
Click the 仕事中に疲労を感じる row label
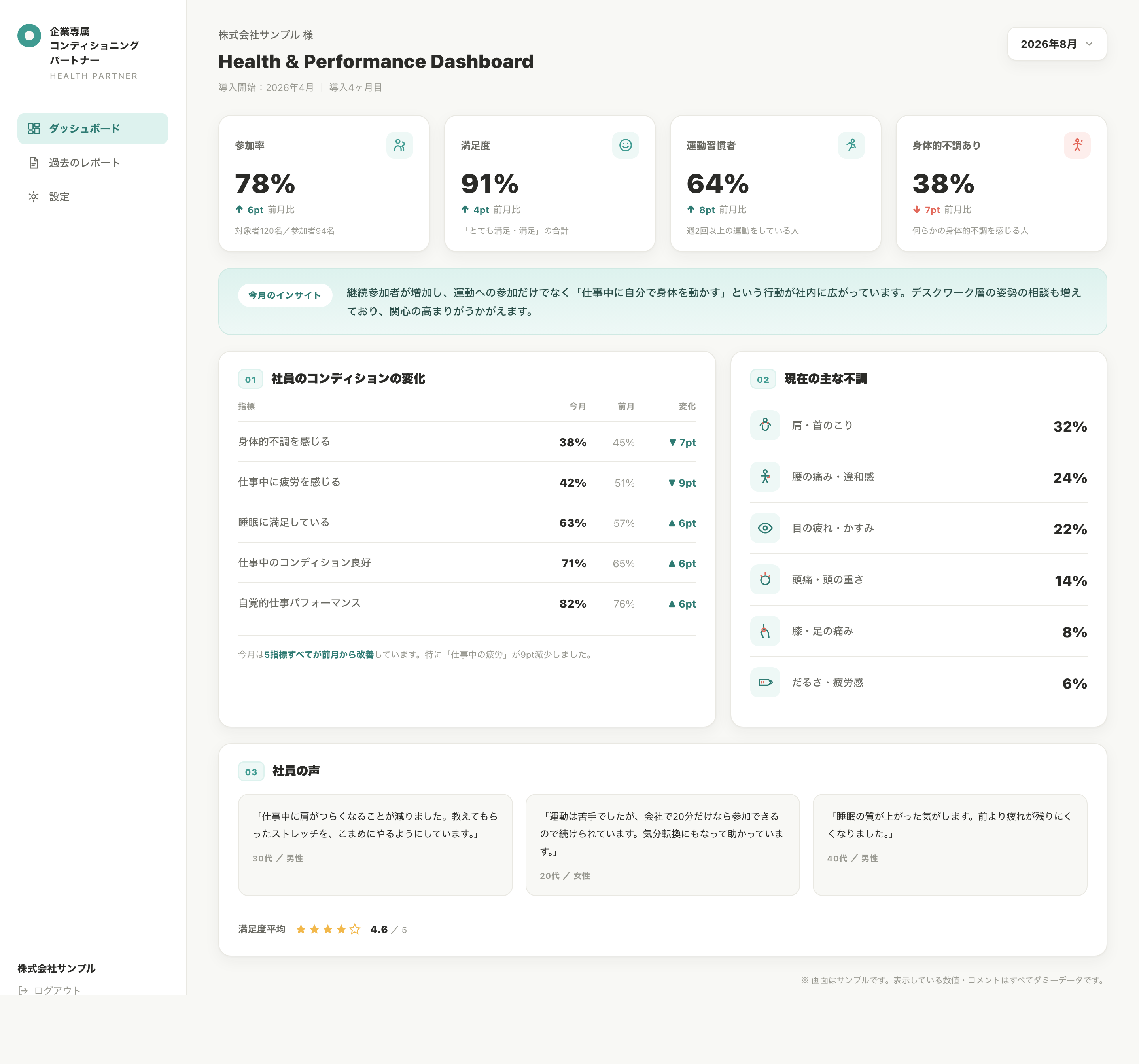[289, 482]
